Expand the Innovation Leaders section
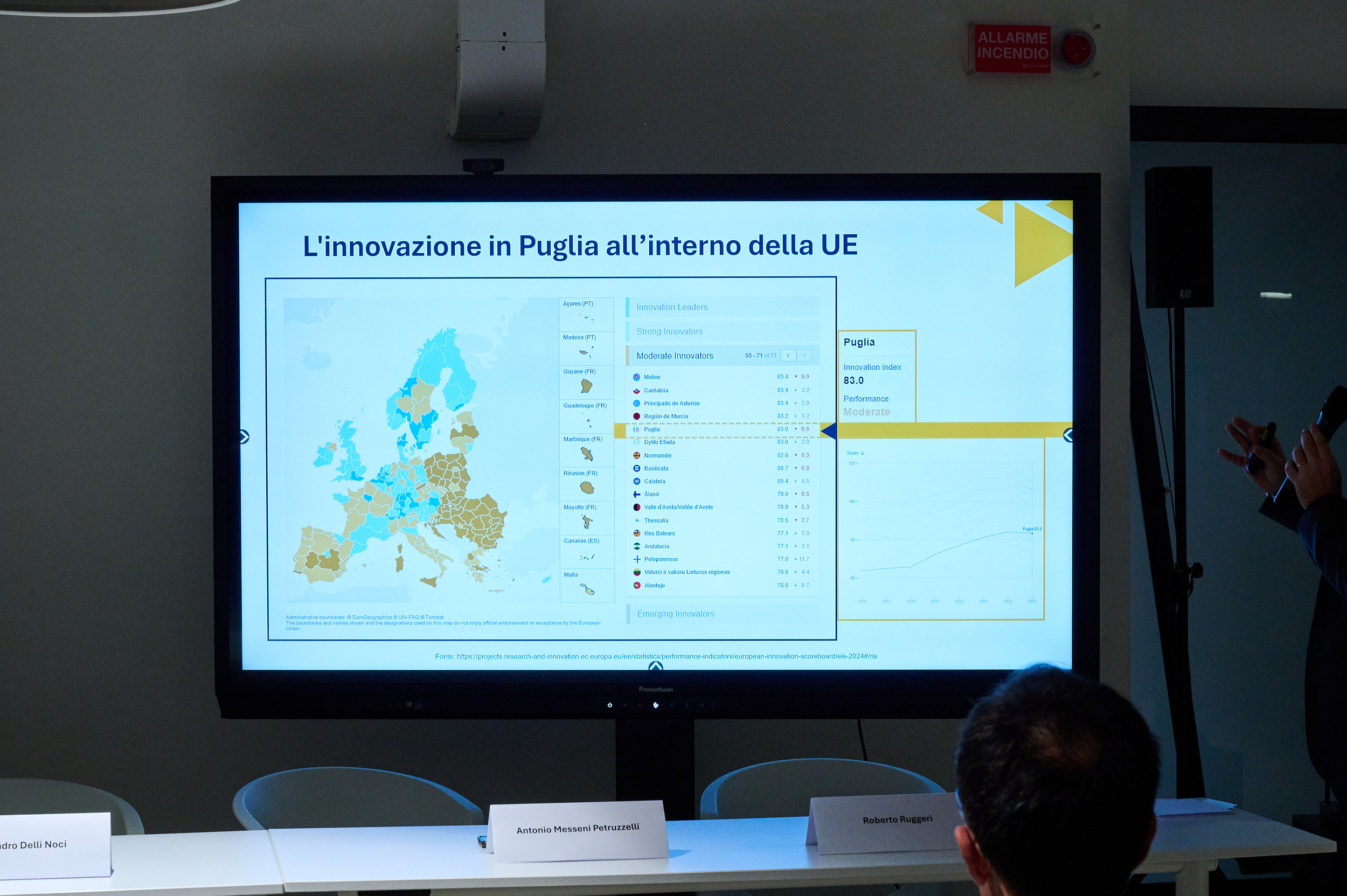The image size is (1347, 896). pyautogui.click(x=672, y=308)
